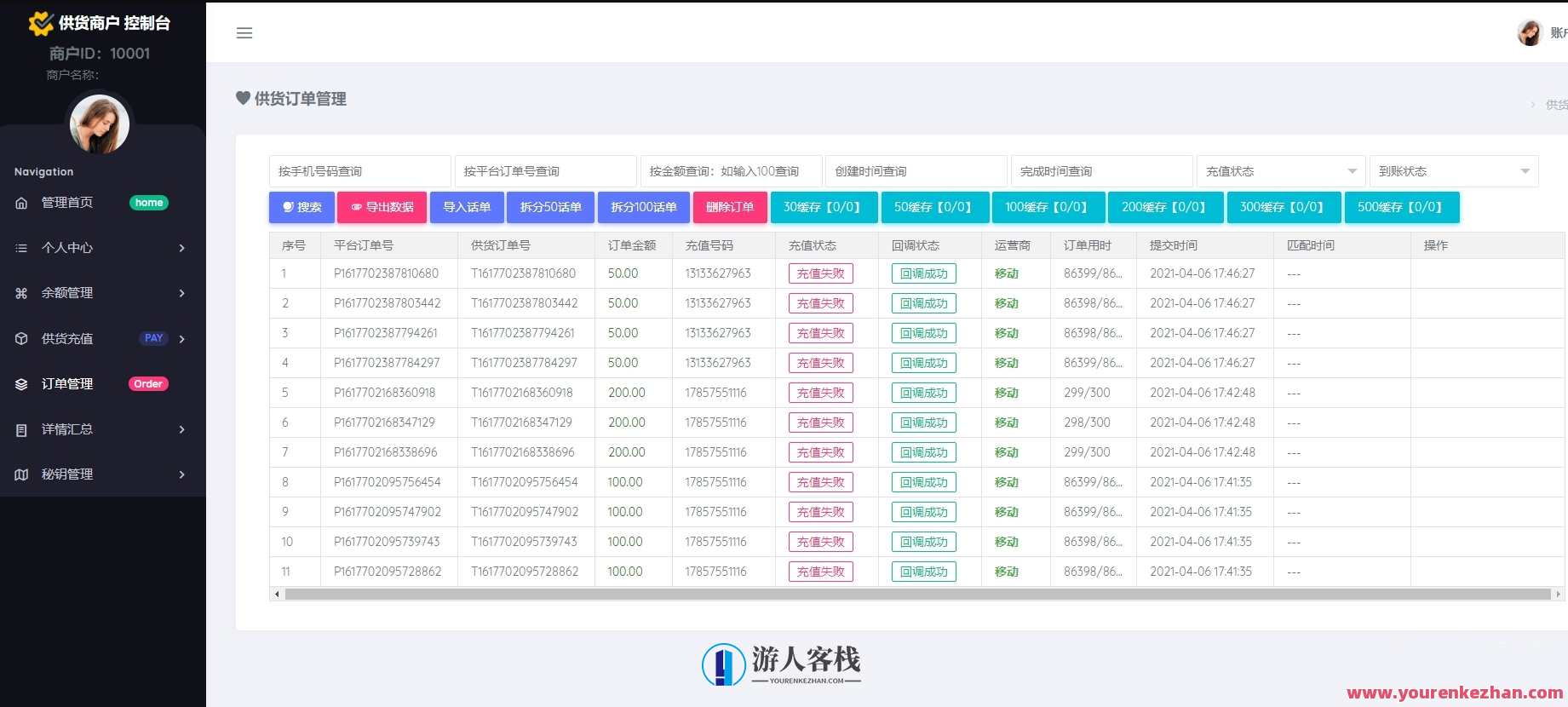This screenshot has height=707, width=1568.
Task: Open the account avatar in top bar
Action: (1530, 32)
